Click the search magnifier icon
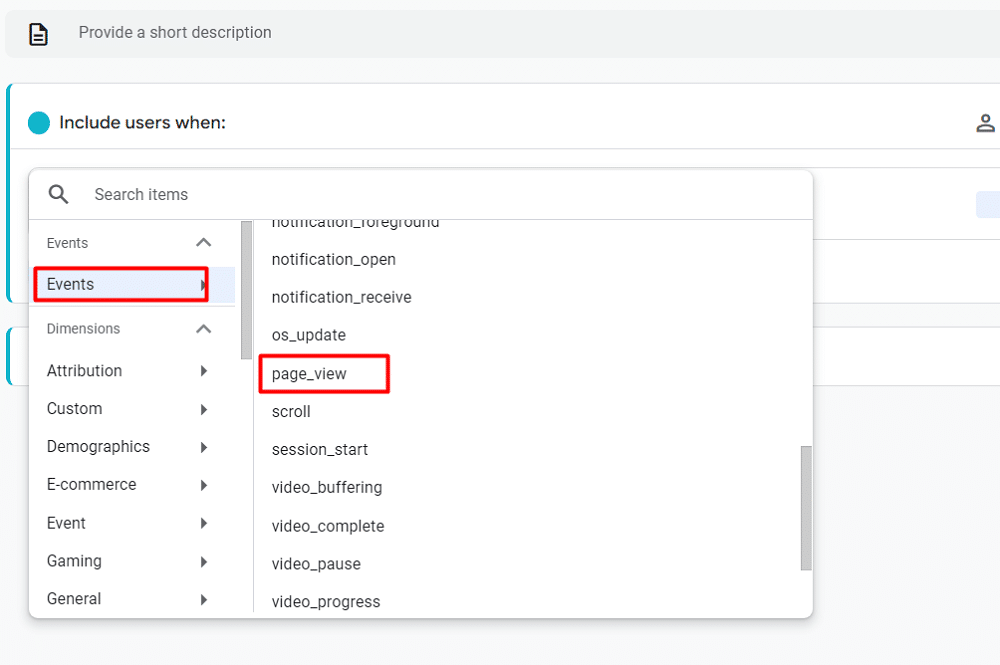Screen dimensions: 1000x665 point(59,194)
